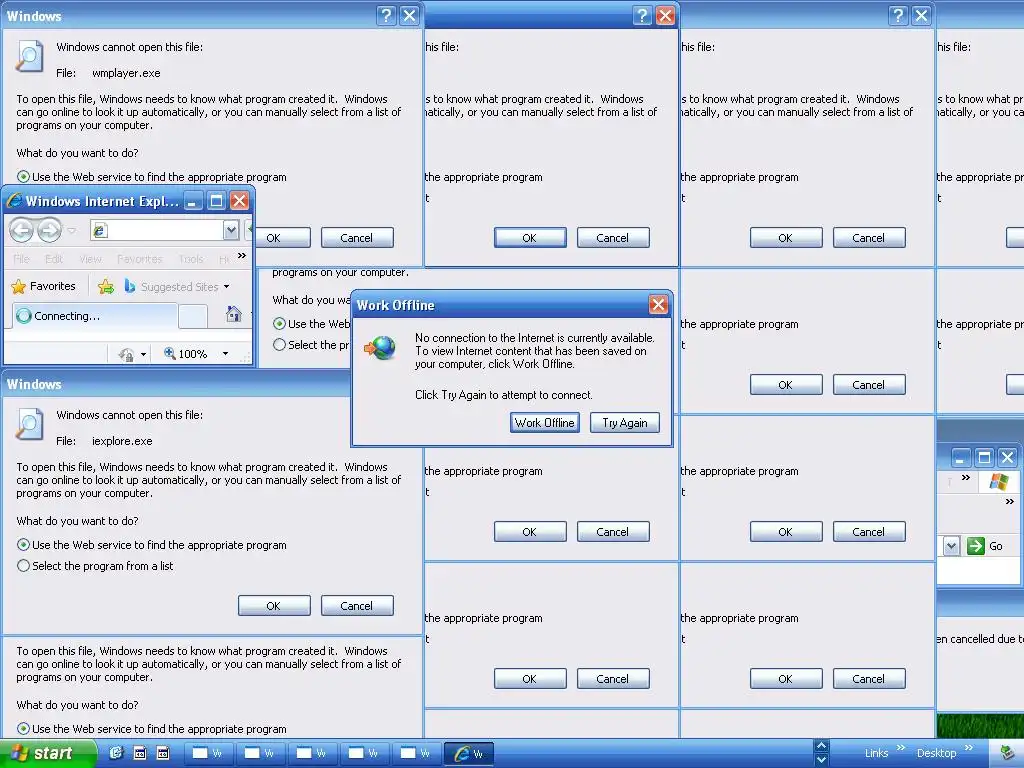Open the Links toolbar on the taskbar

pyautogui.click(x=876, y=753)
